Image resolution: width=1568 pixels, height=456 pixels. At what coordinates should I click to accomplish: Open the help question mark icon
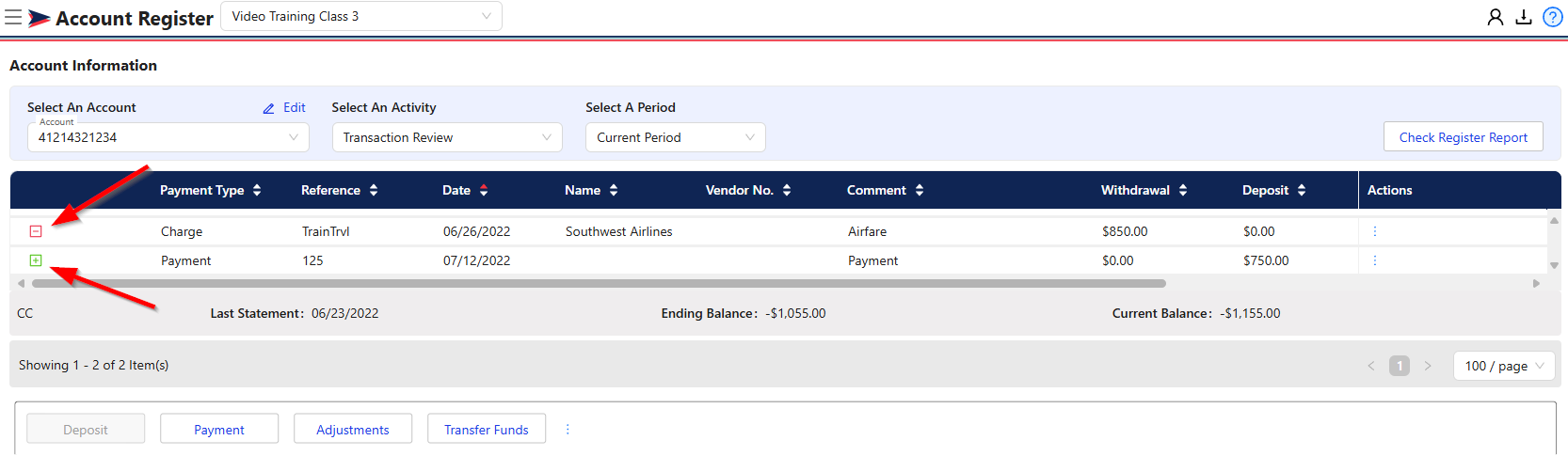point(1553,17)
